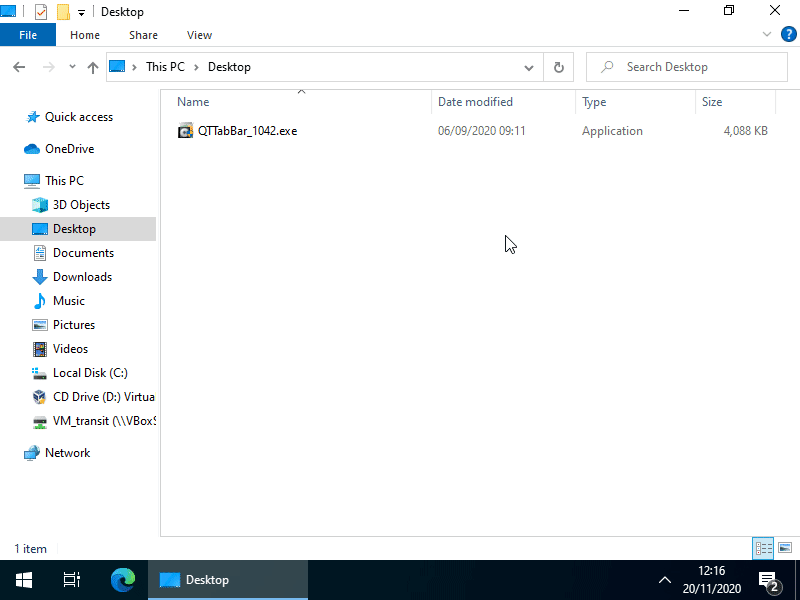Screen dimensions: 800x600
Task: Click the Downloads arrow icon
Action: coord(39,277)
